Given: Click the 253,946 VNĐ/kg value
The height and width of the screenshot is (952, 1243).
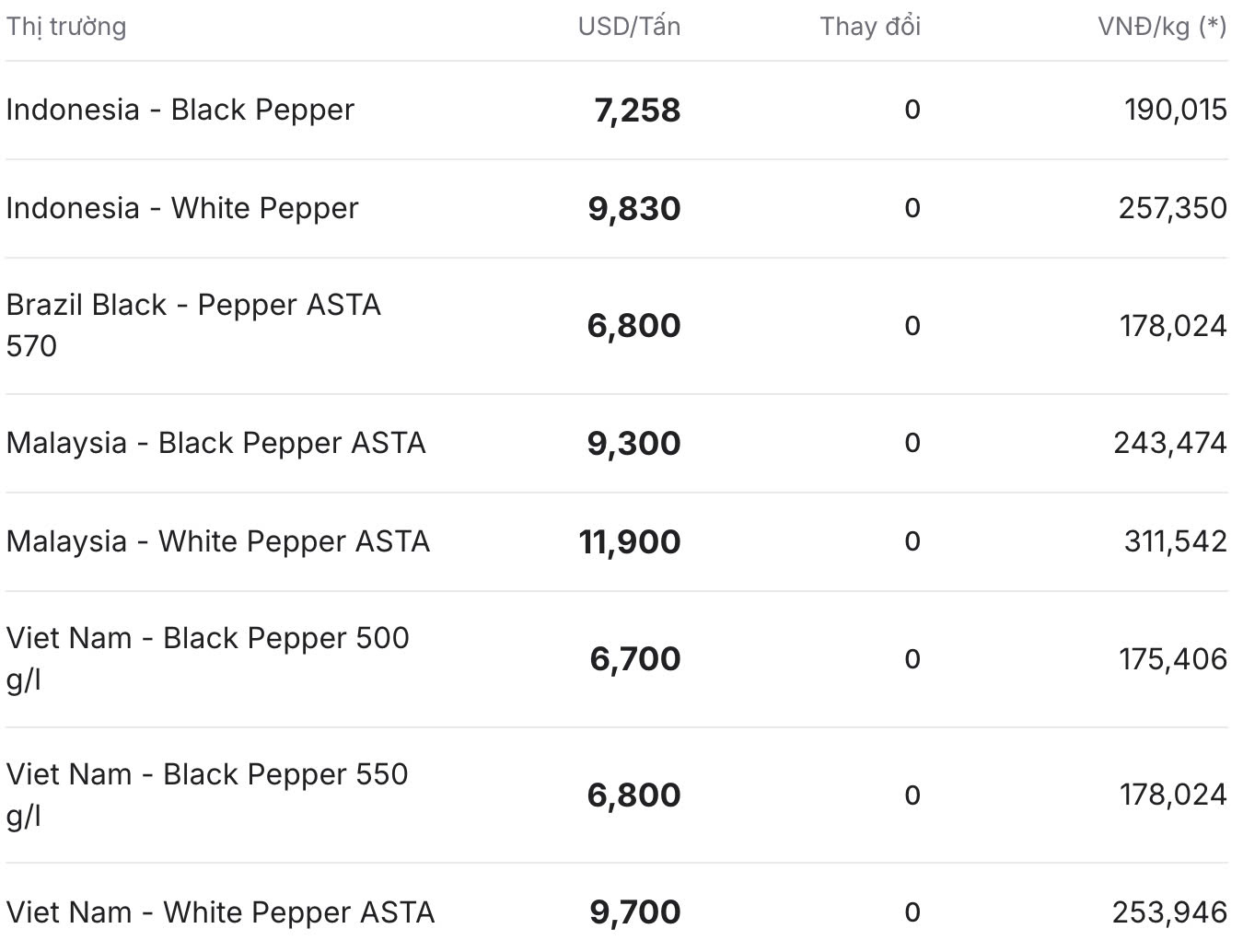Looking at the screenshot, I should (1169, 912).
